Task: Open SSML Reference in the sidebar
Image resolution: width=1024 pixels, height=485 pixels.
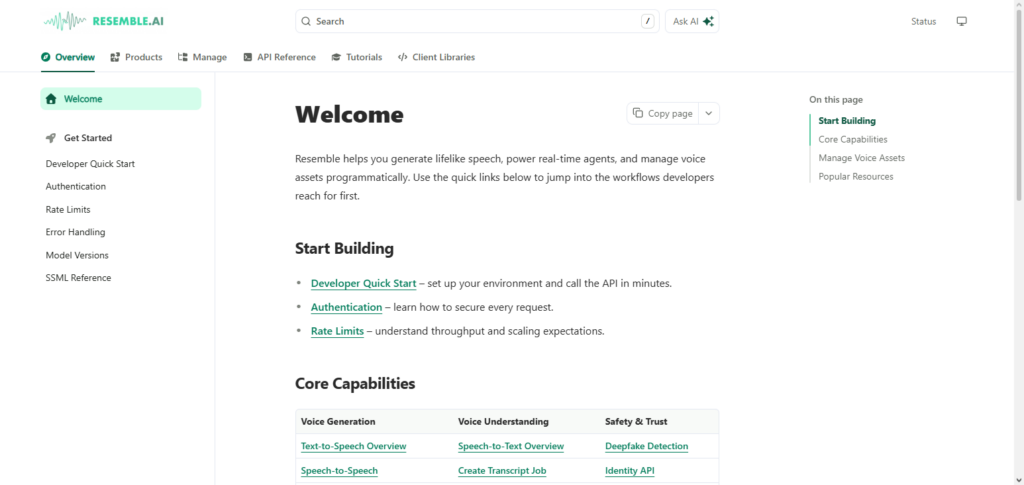Action: [78, 278]
